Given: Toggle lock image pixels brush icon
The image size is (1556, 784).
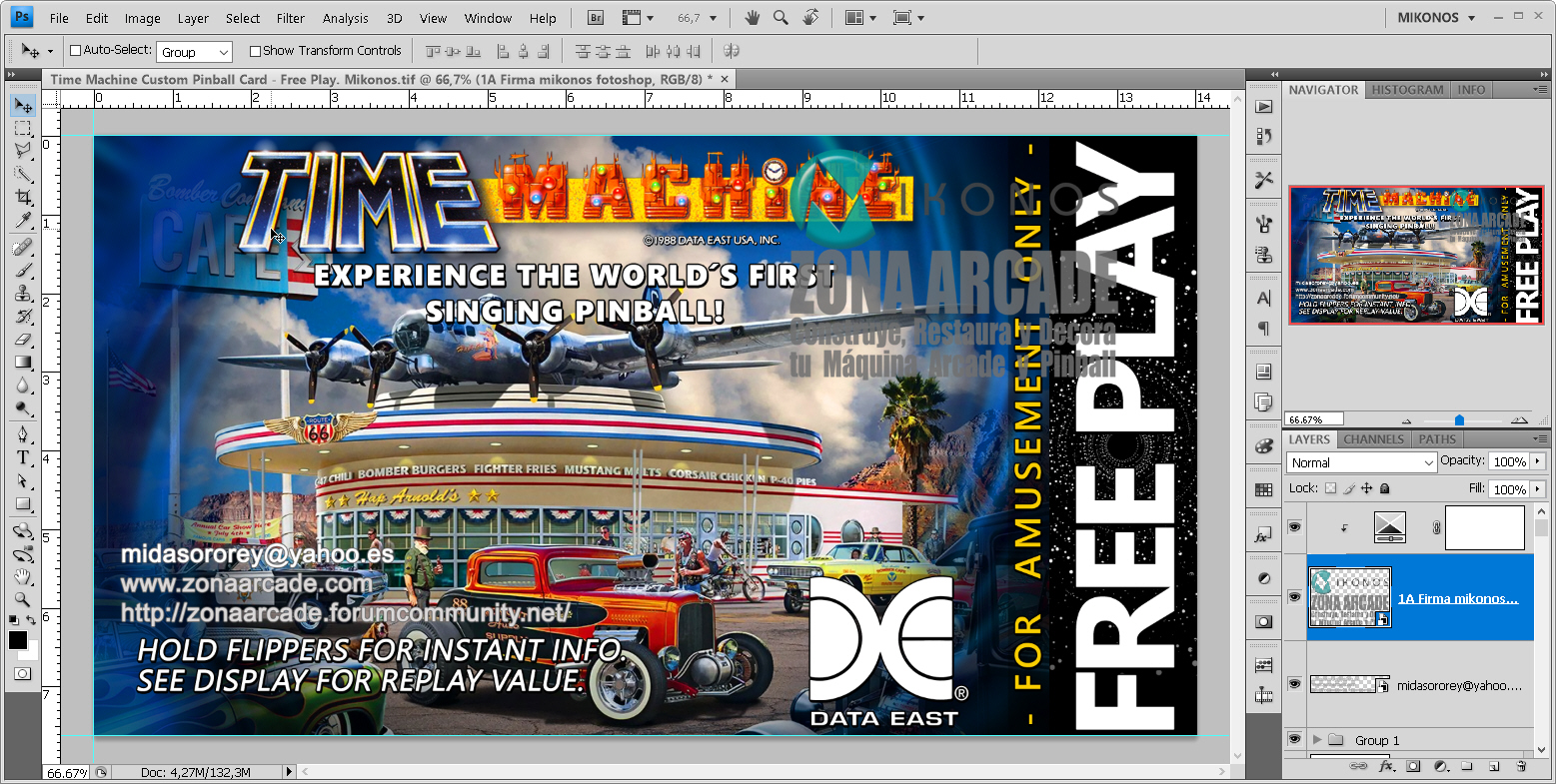Looking at the screenshot, I should 1349,488.
